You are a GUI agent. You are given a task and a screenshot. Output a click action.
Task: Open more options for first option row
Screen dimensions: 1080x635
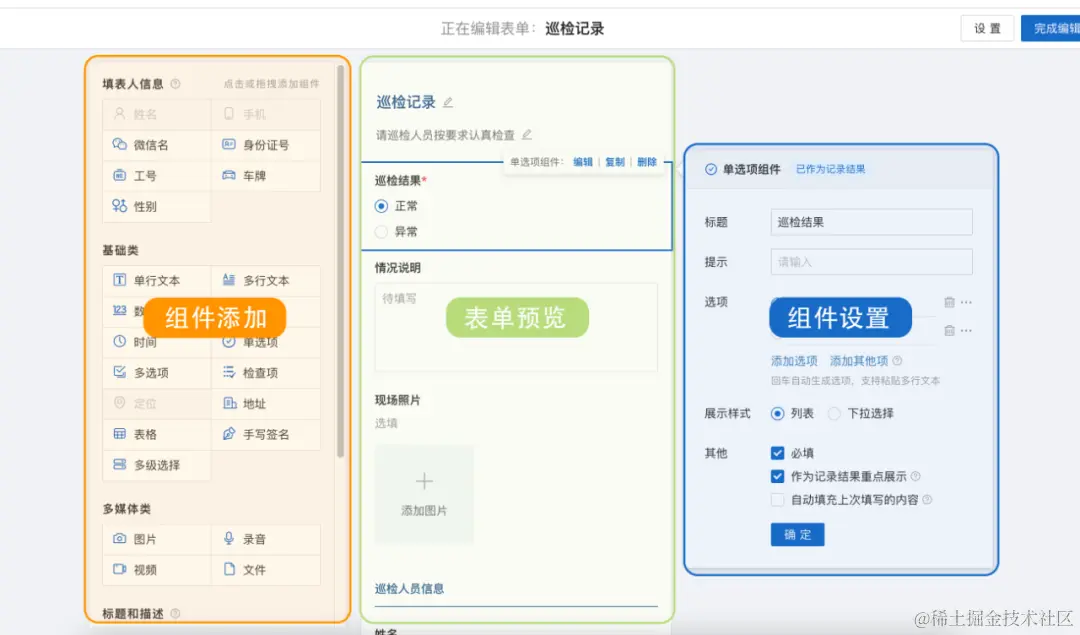[x=966, y=302]
